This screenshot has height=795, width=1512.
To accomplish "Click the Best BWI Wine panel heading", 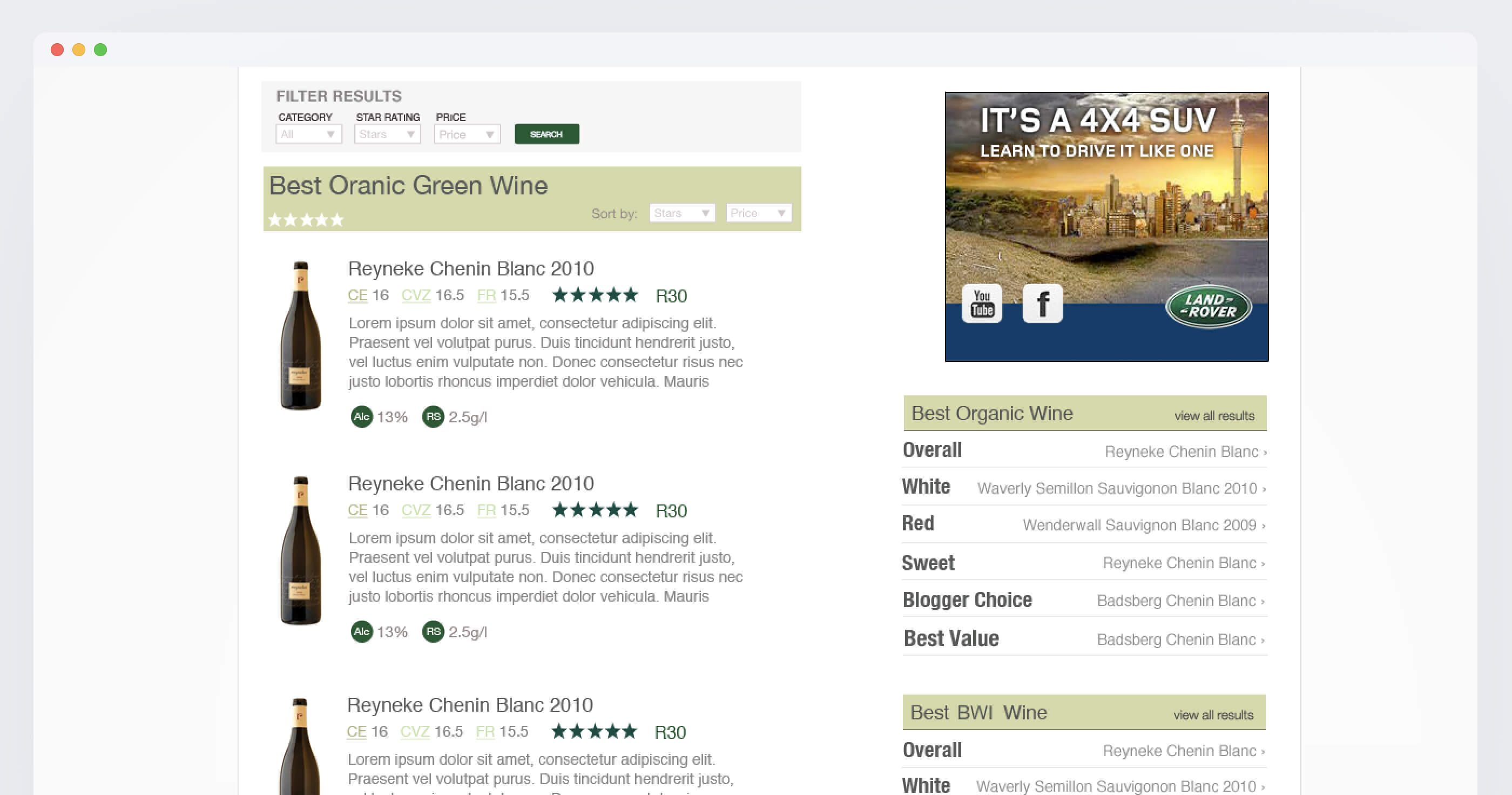I will tap(978, 712).
